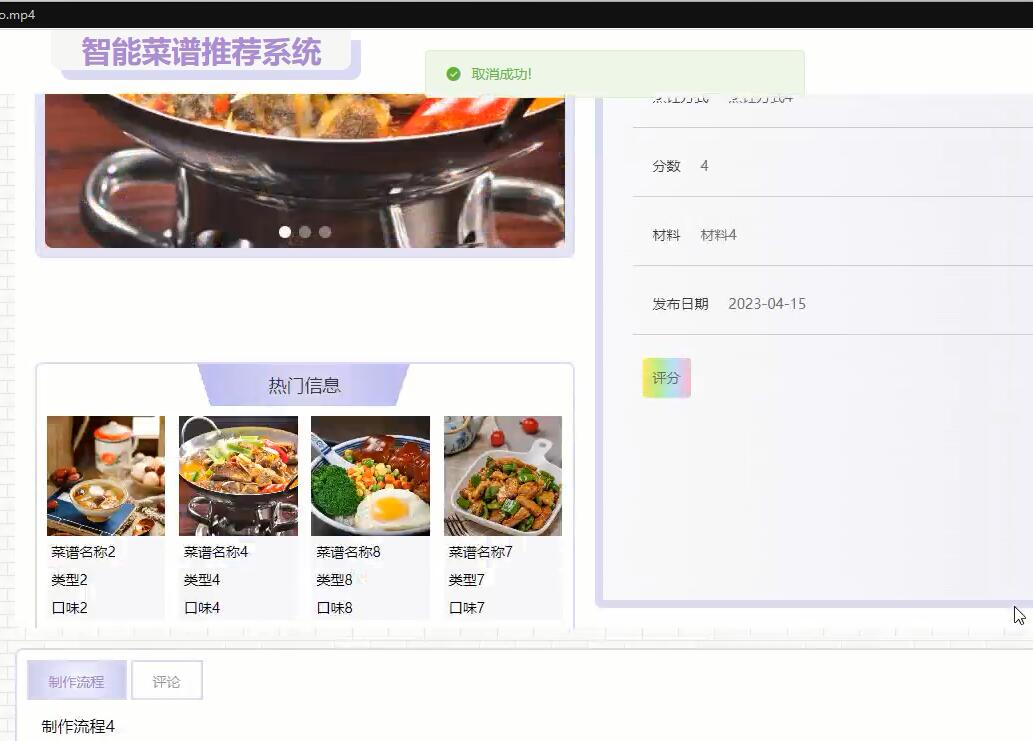Open the 菜谱名称8 recipe card

(x=370, y=475)
